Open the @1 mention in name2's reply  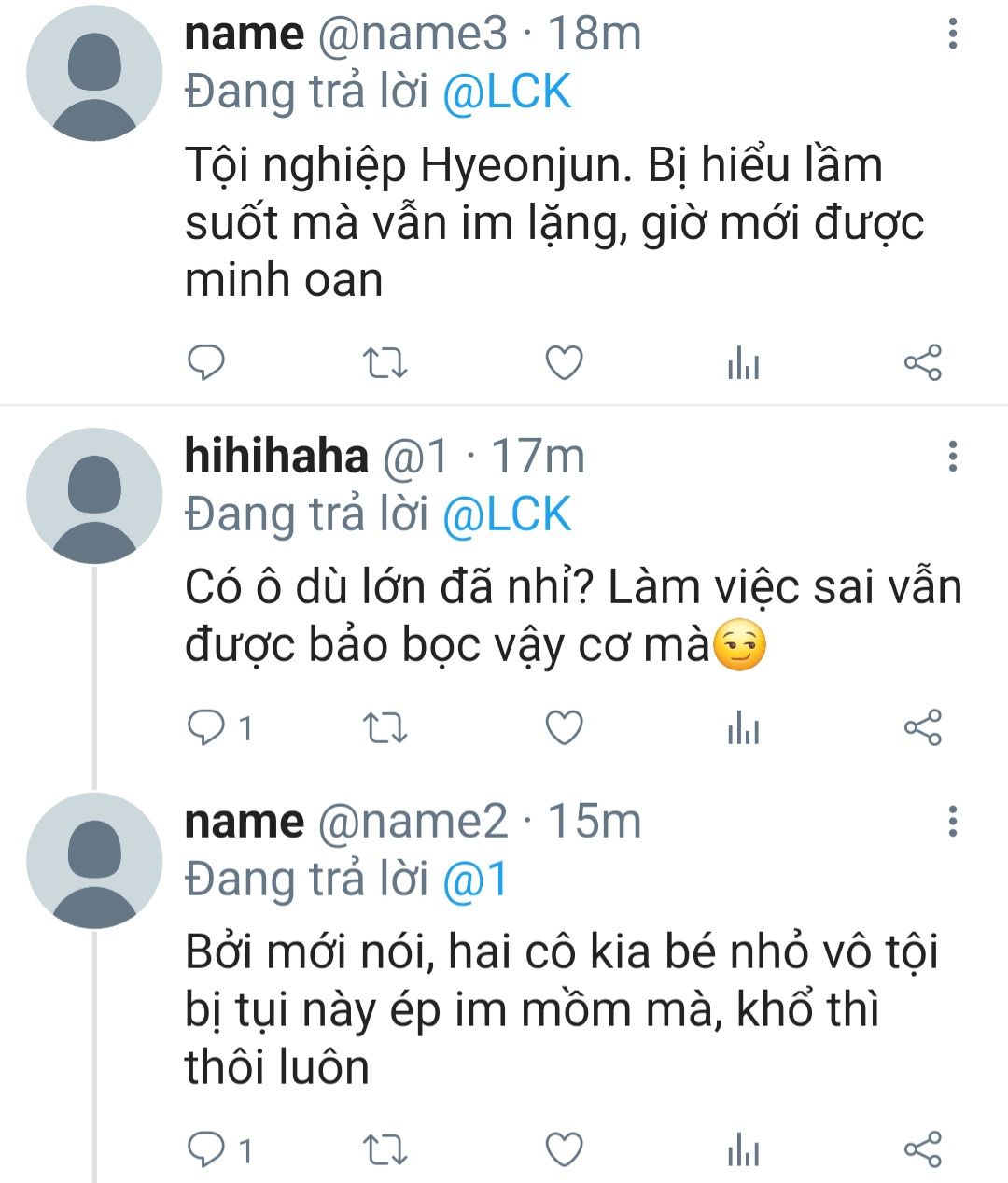[x=475, y=880]
